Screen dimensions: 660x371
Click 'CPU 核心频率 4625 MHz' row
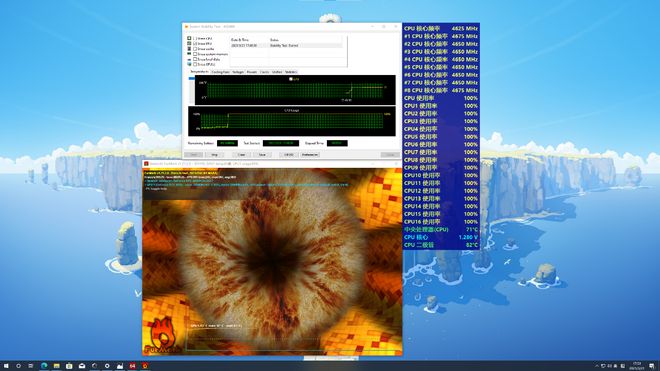point(441,29)
